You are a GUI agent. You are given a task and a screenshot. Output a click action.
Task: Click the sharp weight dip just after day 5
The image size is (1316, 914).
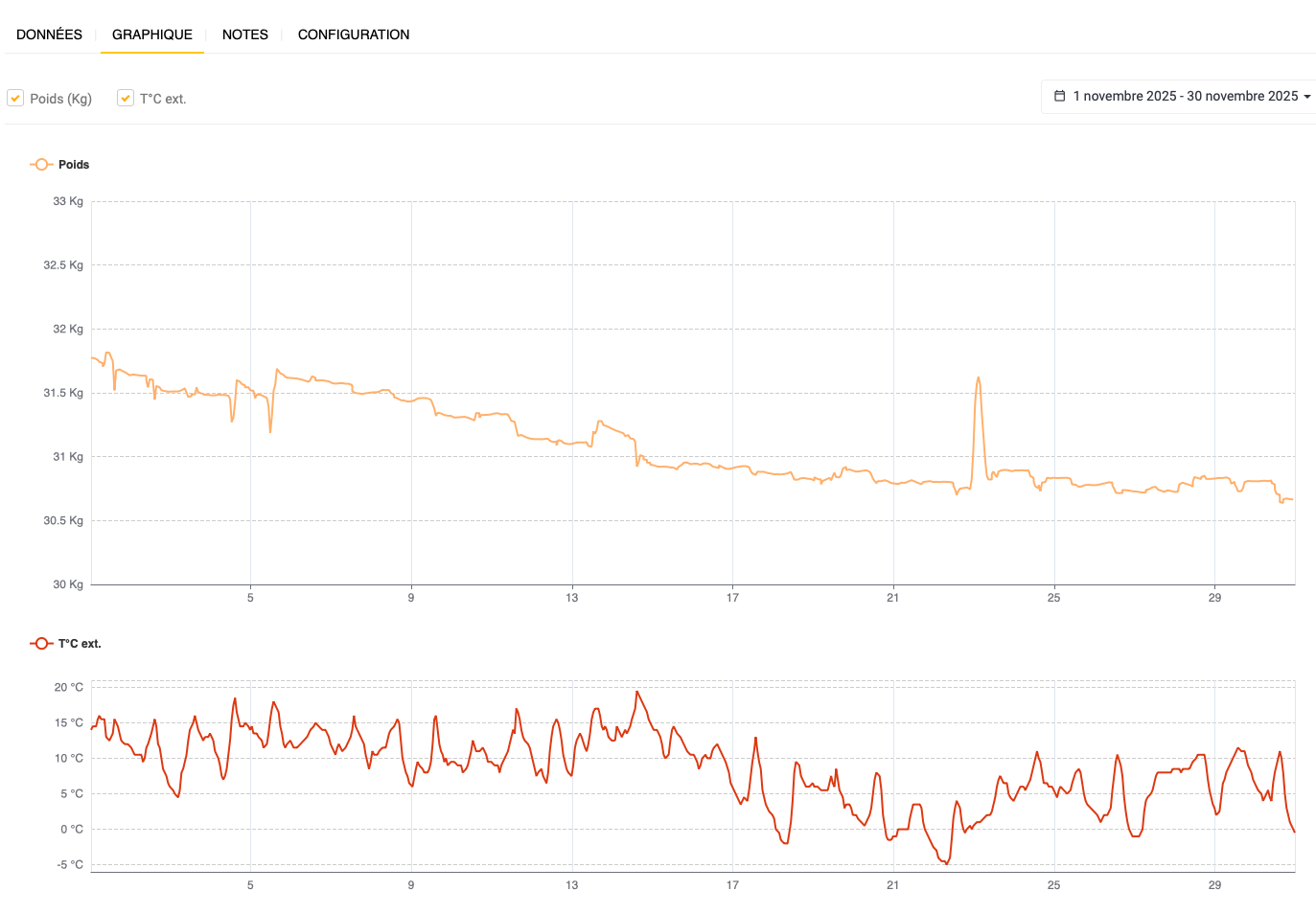click(270, 431)
